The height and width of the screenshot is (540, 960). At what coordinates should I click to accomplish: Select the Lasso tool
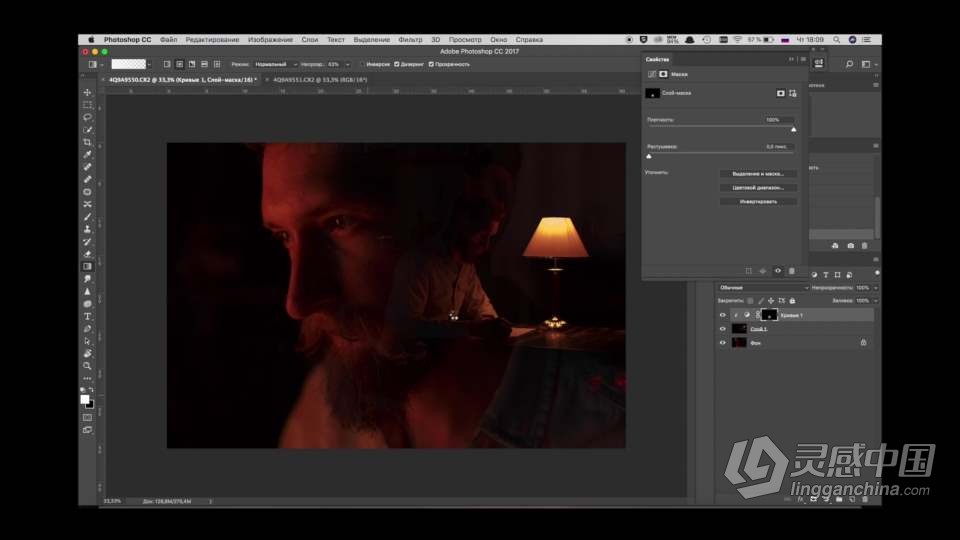tap(87, 117)
